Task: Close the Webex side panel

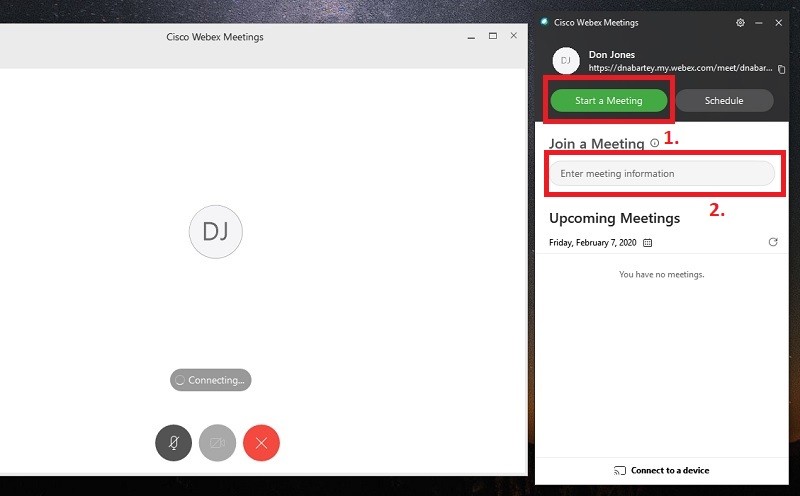Action: 779,22
